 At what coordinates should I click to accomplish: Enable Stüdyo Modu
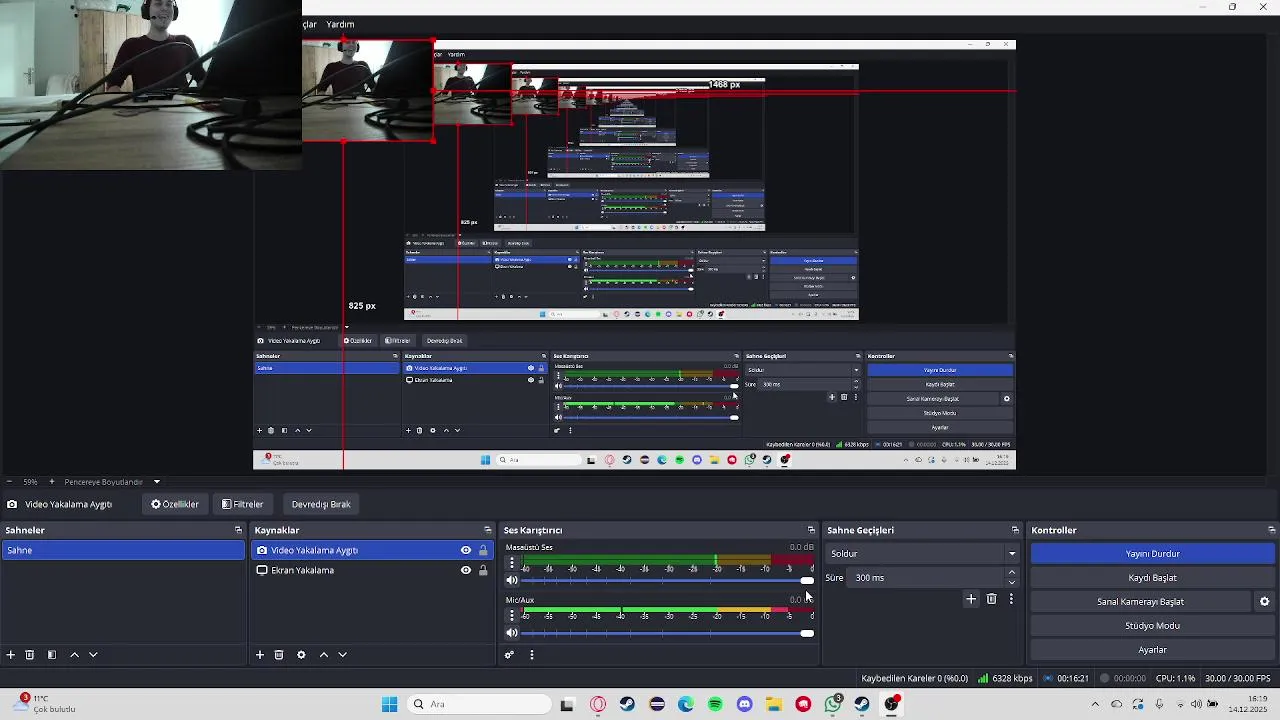1153,626
